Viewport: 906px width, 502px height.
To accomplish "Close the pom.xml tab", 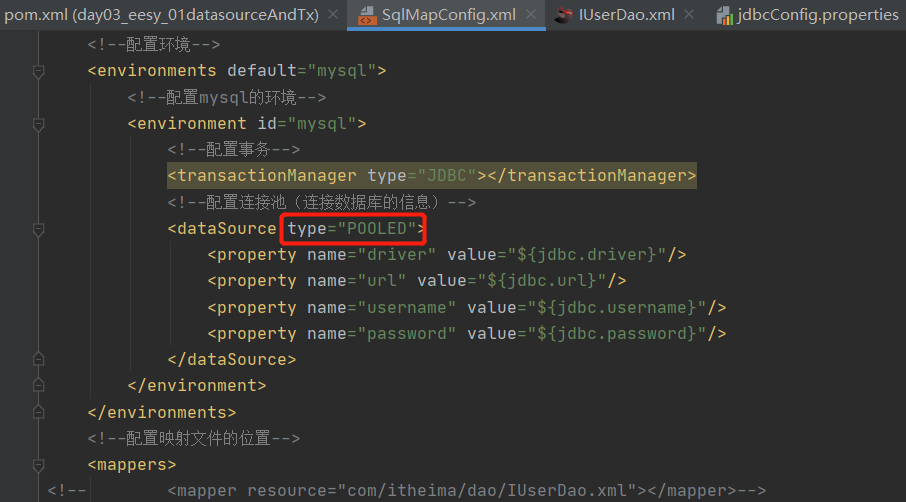I will click(x=333, y=14).
